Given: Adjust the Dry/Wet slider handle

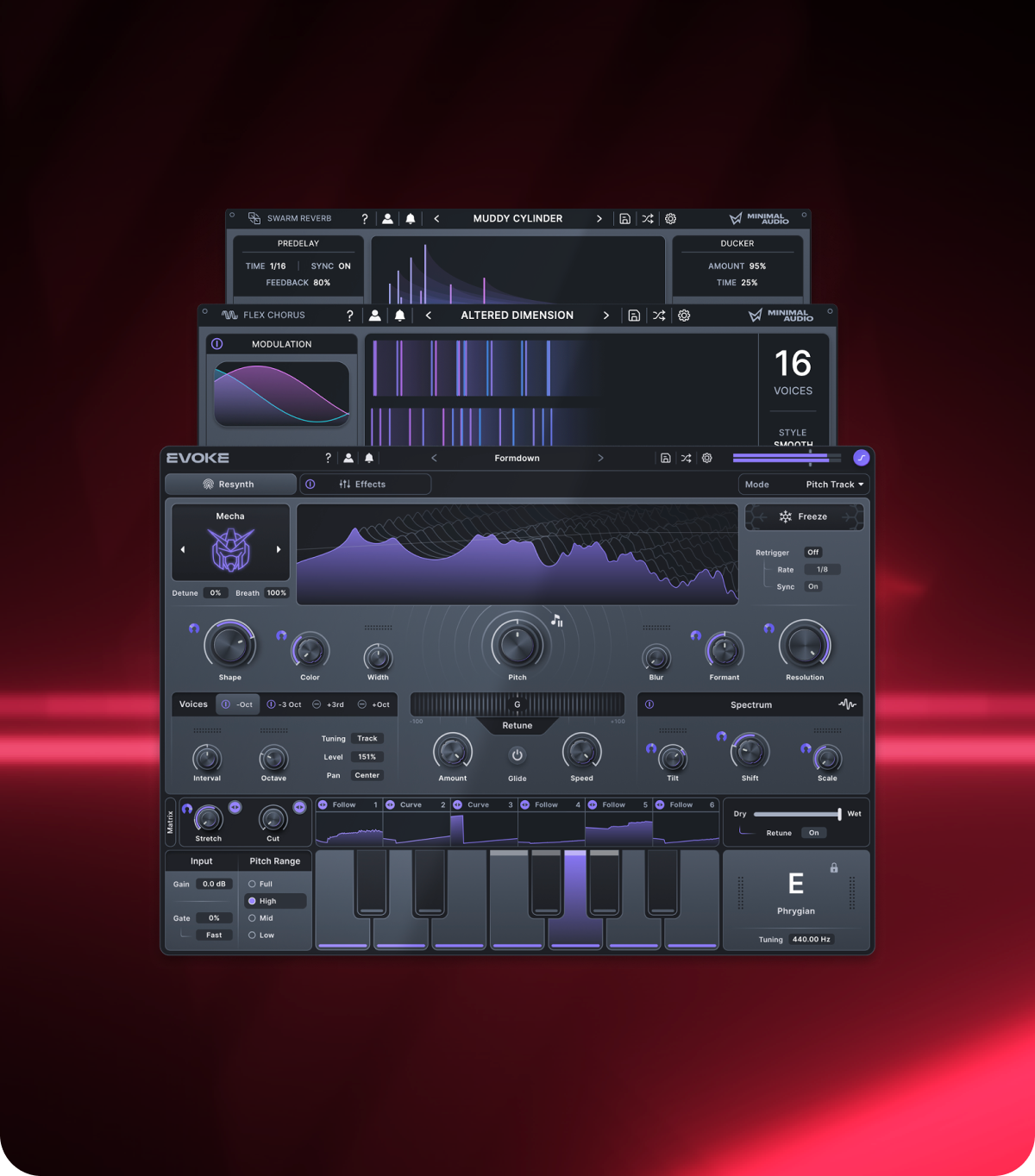Looking at the screenshot, I should click(x=839, y=814).
